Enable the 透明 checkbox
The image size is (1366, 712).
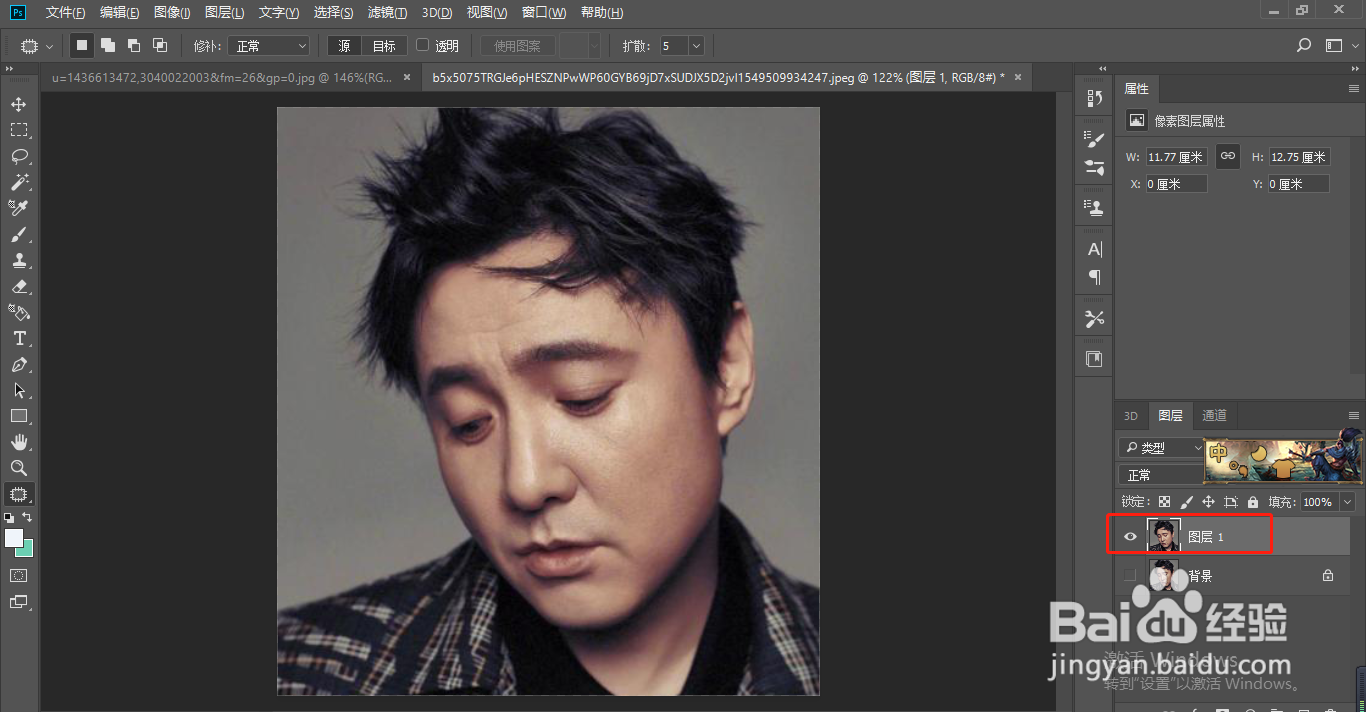[x=422, y=45]
